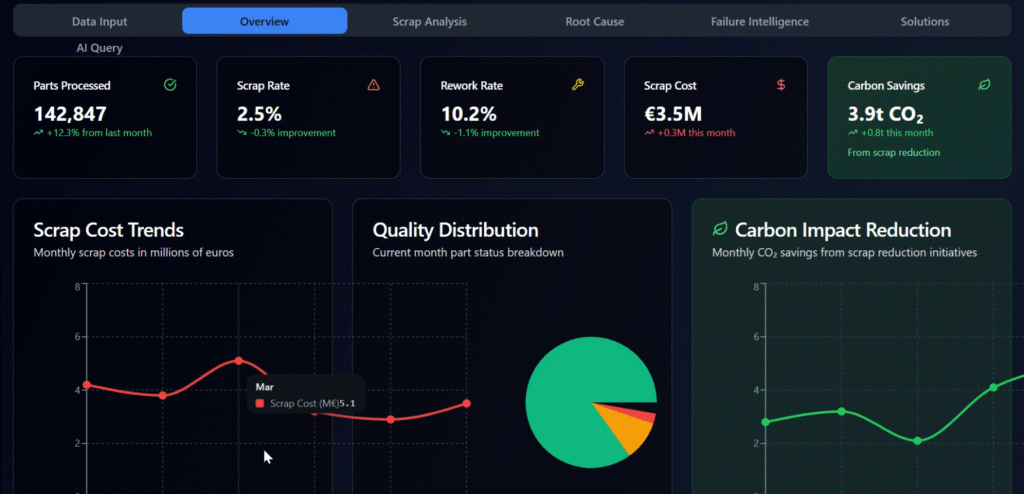Click the lowest data point on green carbon line
1024x494 pixels.
917,441
